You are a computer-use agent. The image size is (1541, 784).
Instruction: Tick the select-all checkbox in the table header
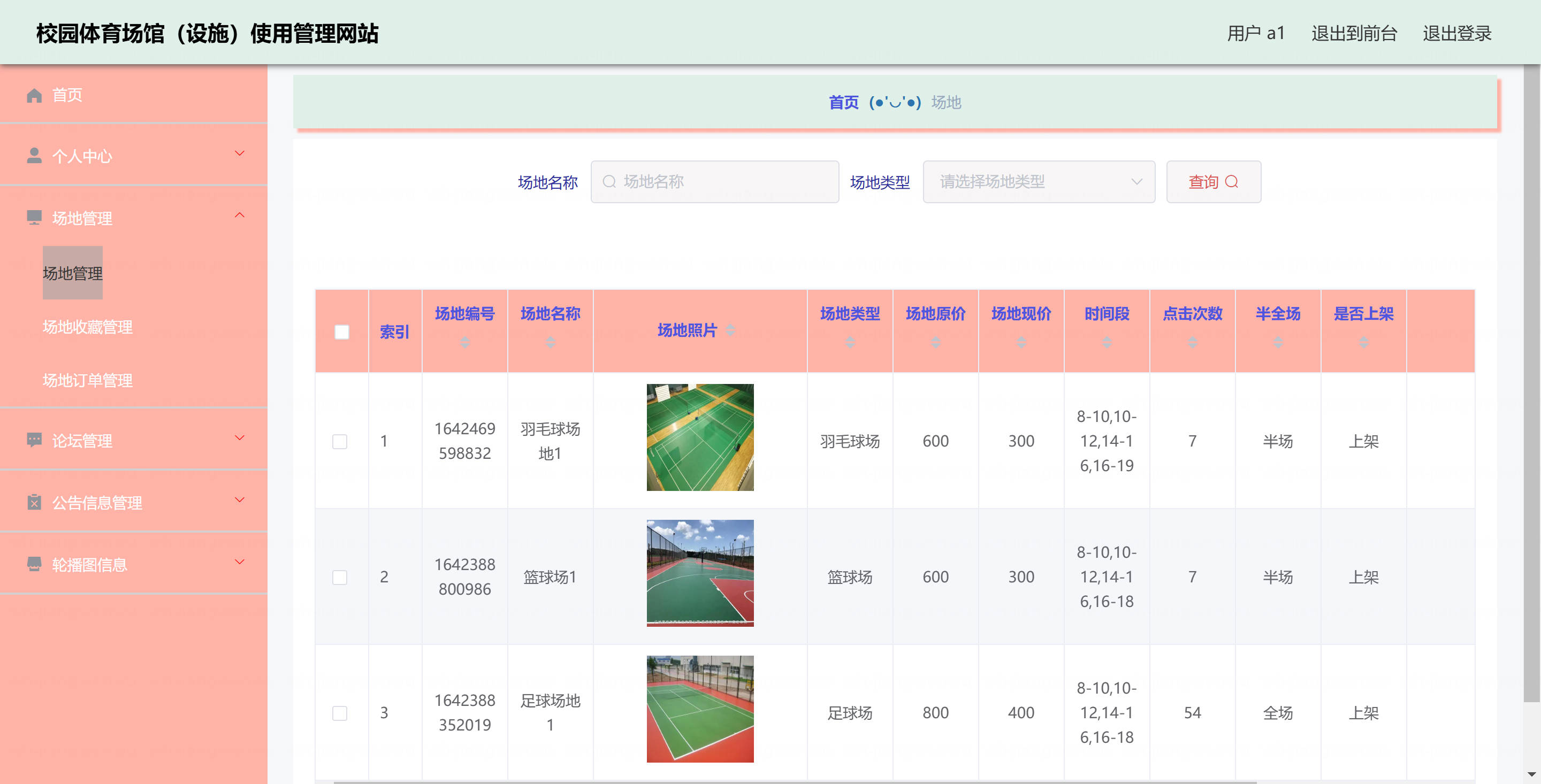(x=341, y=332)
